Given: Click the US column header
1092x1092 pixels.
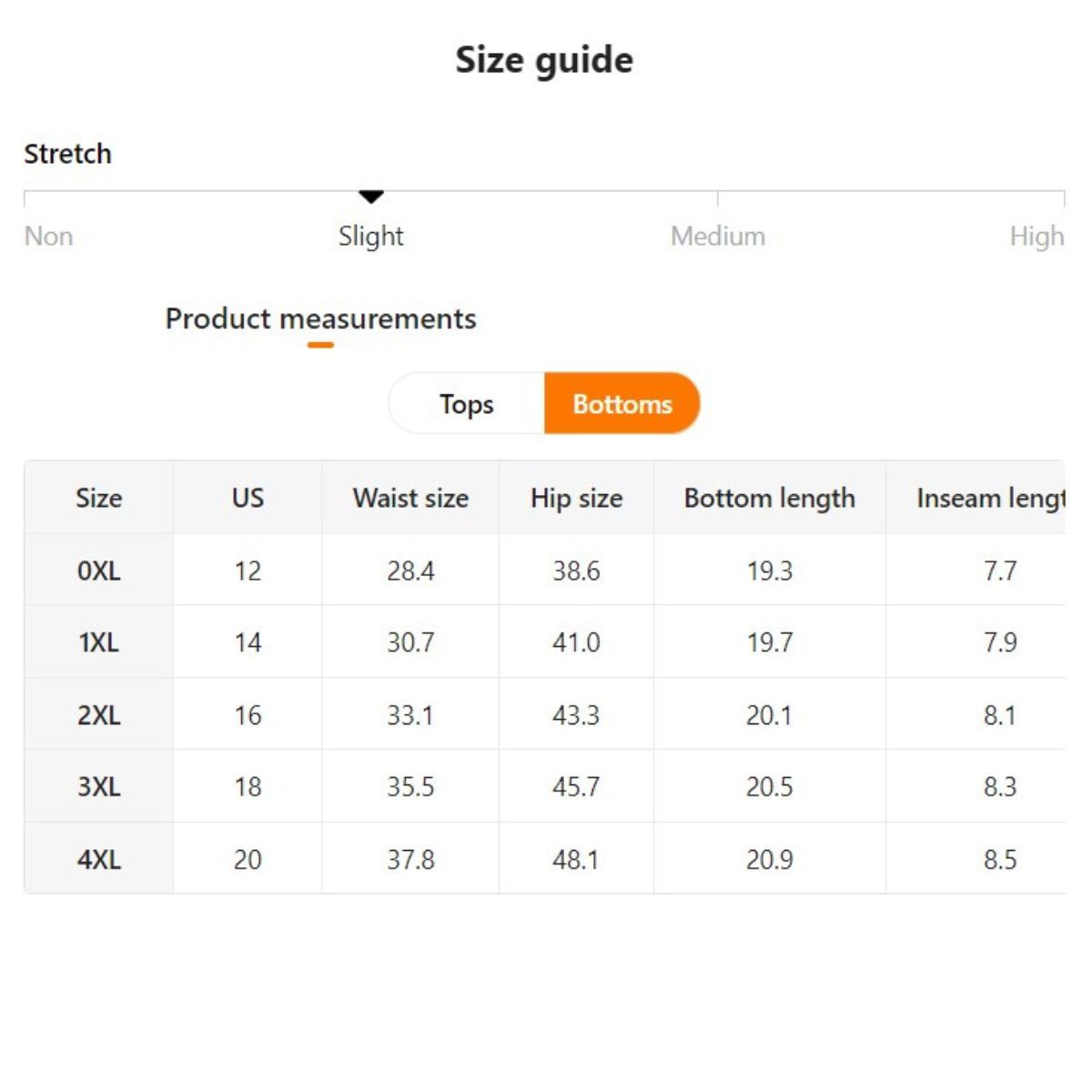Looking at the screenshot, I should pyautogui.click(x=248, y=498).
